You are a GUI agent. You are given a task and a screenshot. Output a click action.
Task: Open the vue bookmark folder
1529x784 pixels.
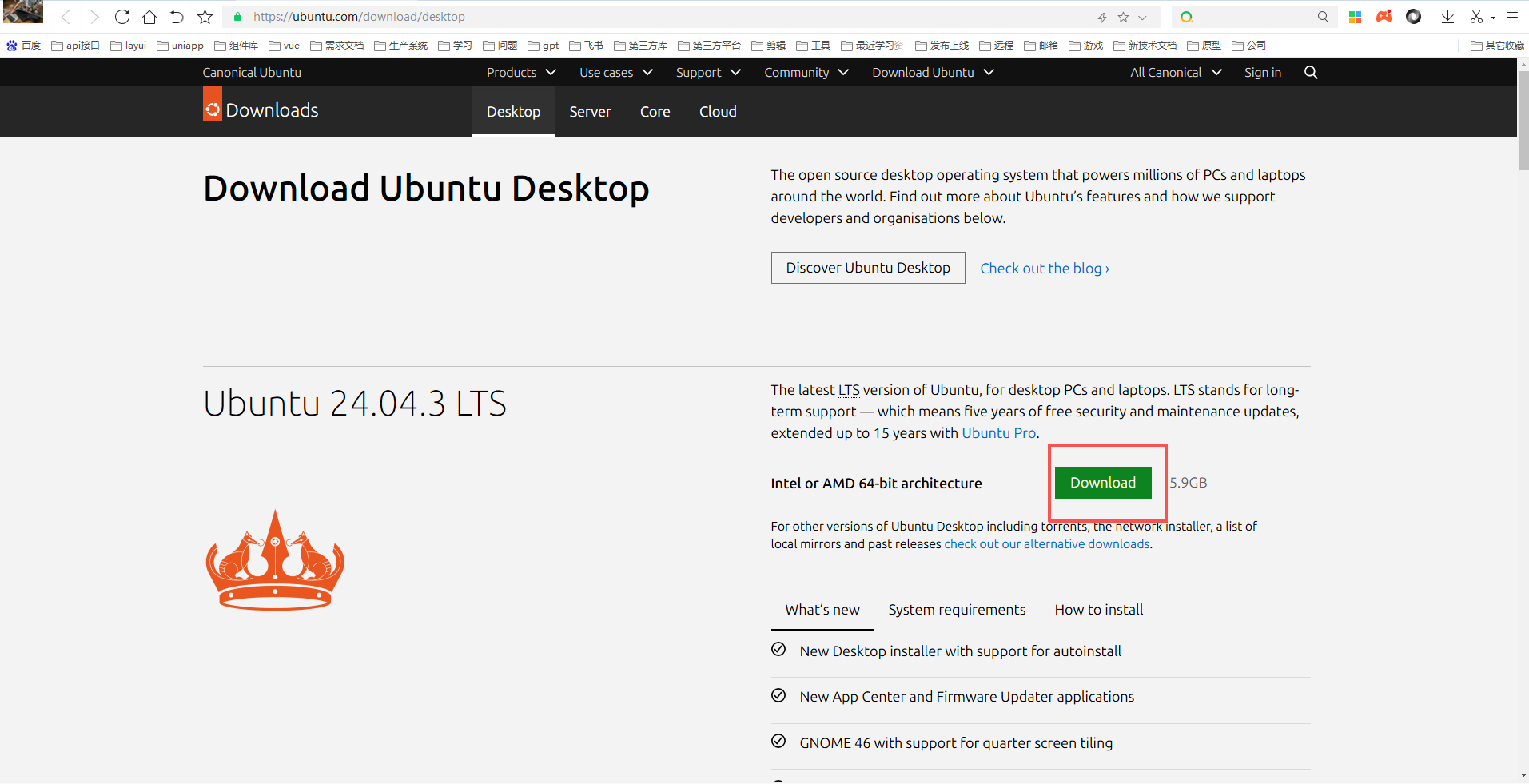[x=284, y=46]
